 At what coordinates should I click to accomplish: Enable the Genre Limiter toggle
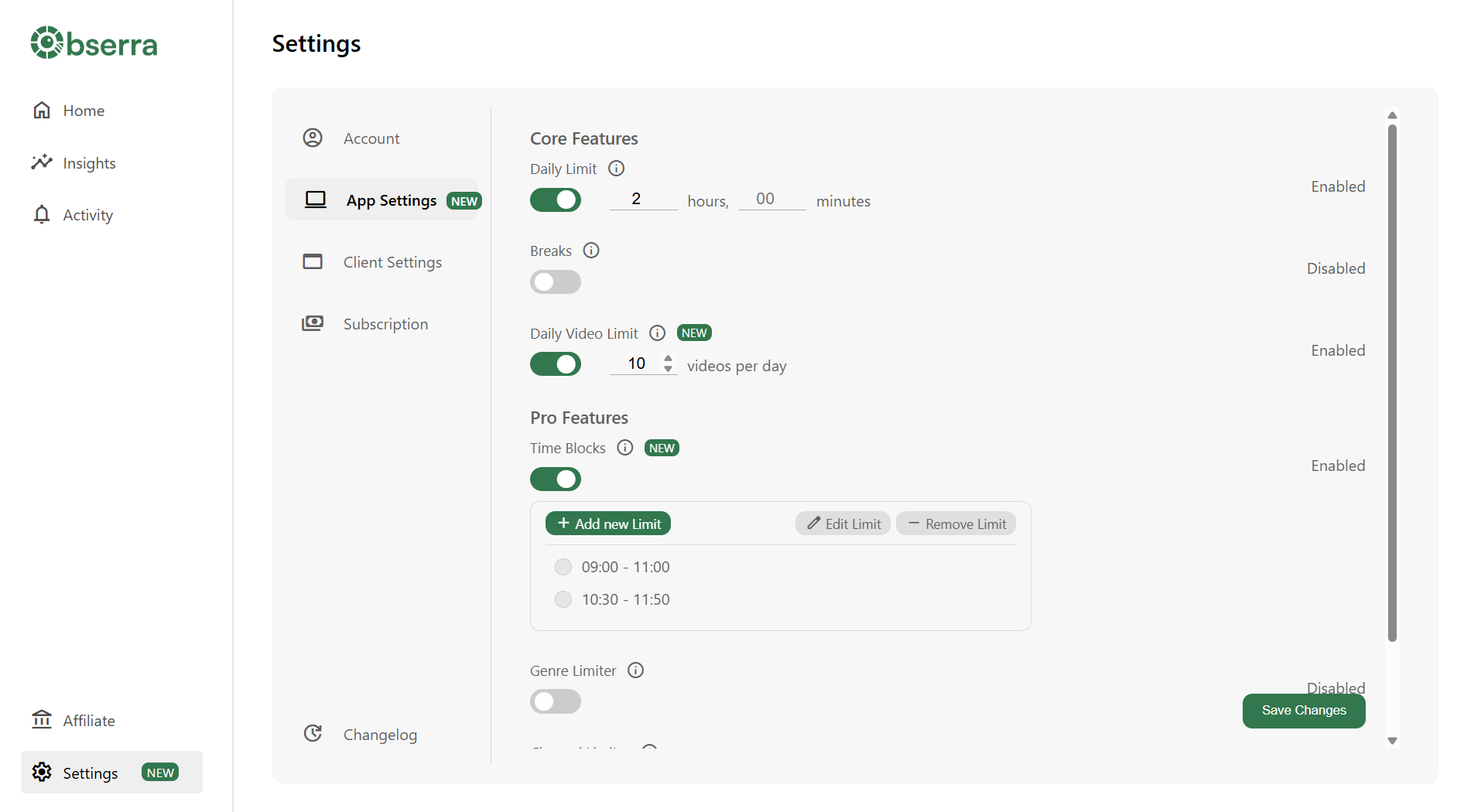click(556, 701)
